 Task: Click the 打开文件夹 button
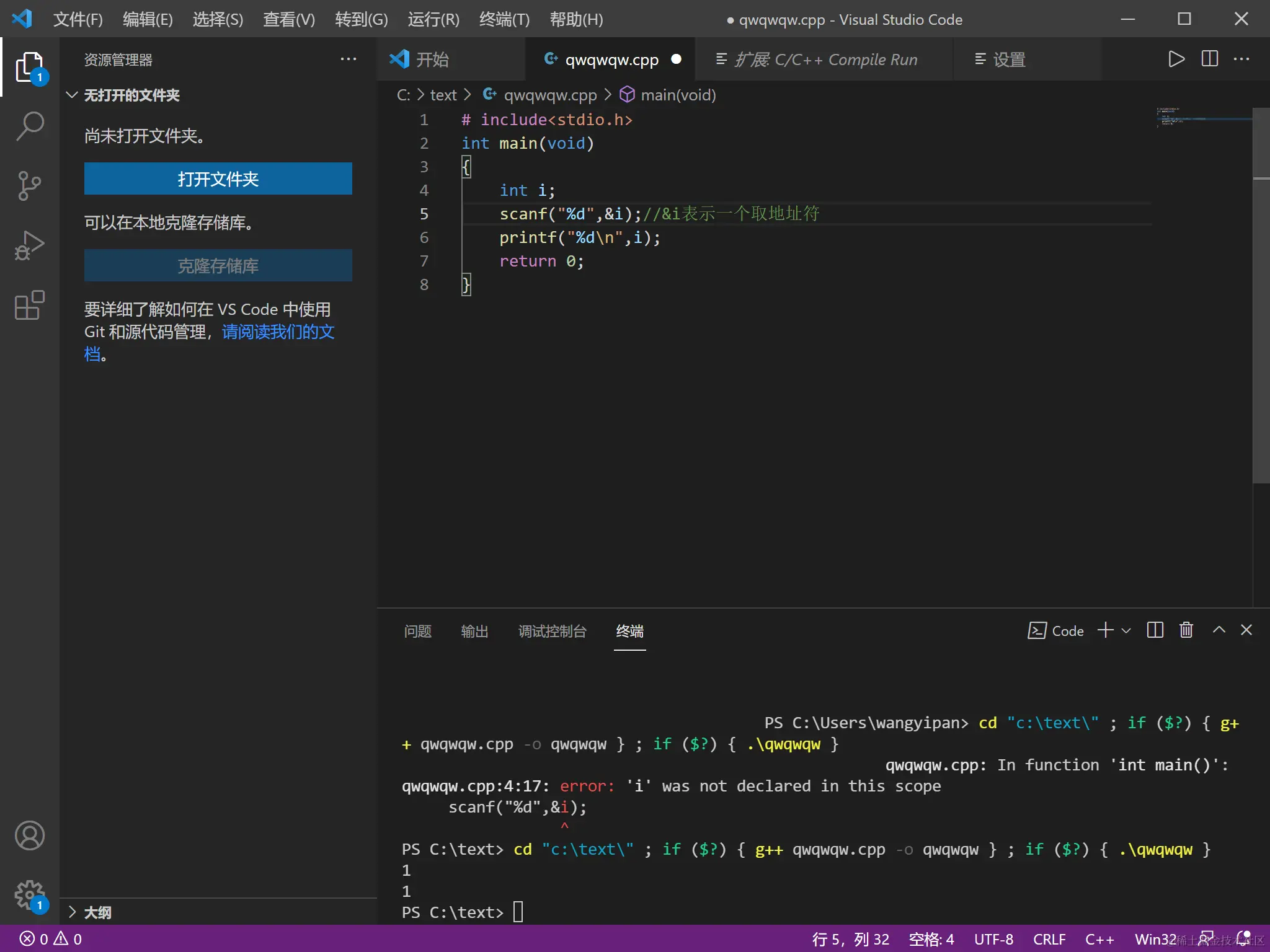(x=218, y=179)
